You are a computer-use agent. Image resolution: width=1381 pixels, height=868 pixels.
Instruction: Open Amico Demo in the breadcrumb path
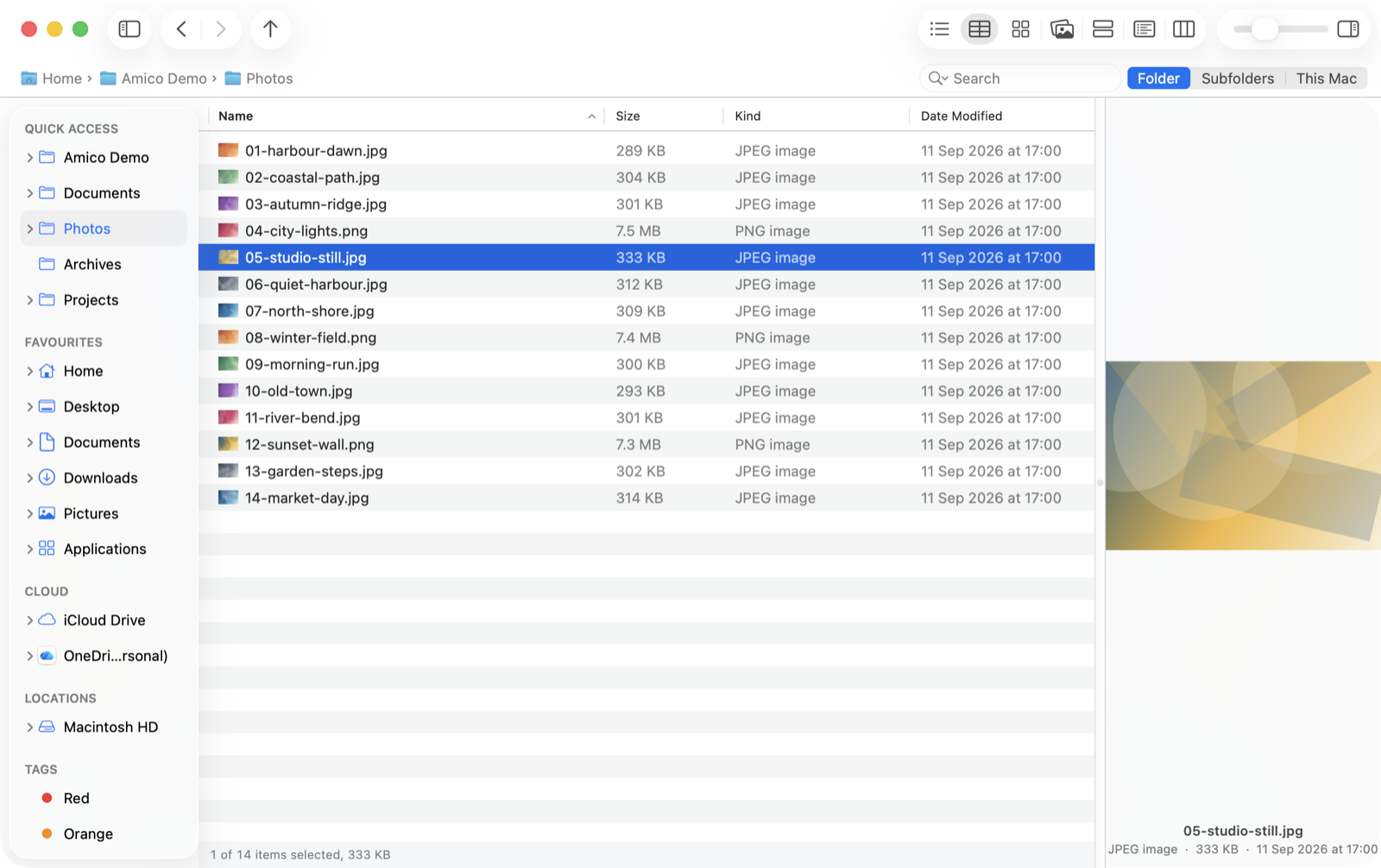[154, 79]
